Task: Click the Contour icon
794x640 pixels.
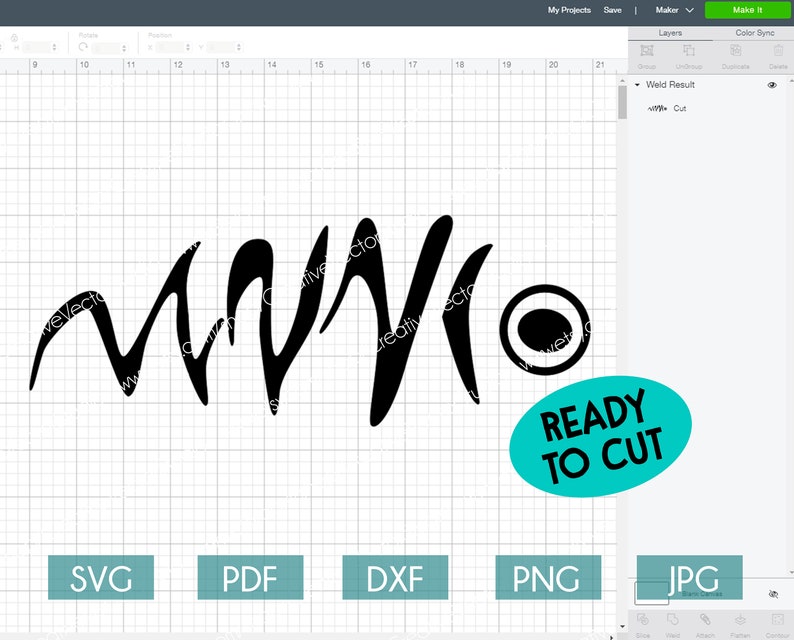Action: tap(777, 619)
